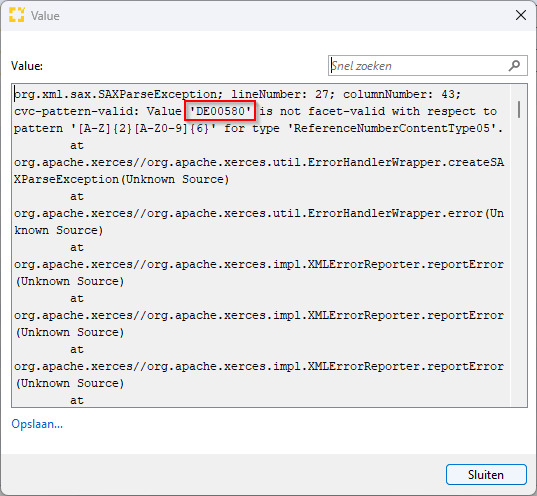Screen dimensions: 537x496
Task: Click the 'known Source)' line
Action: click(x=59, y=230)
